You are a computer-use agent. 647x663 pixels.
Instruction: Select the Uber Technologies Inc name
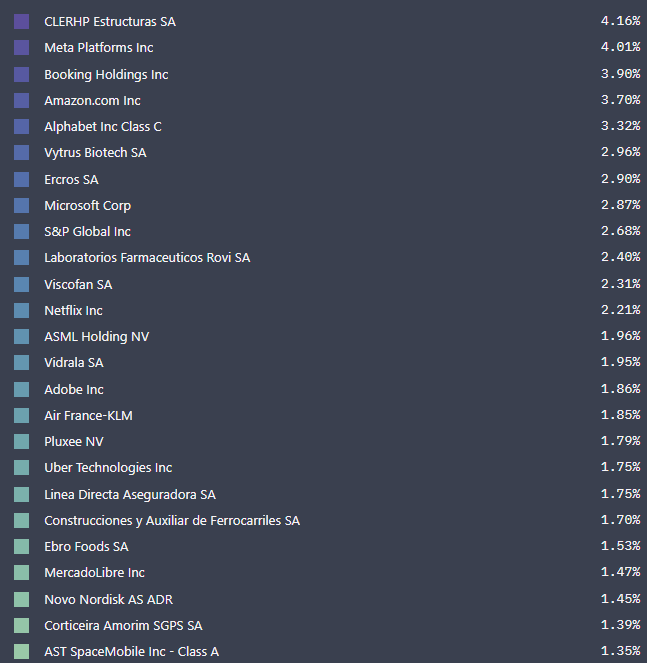108,468
